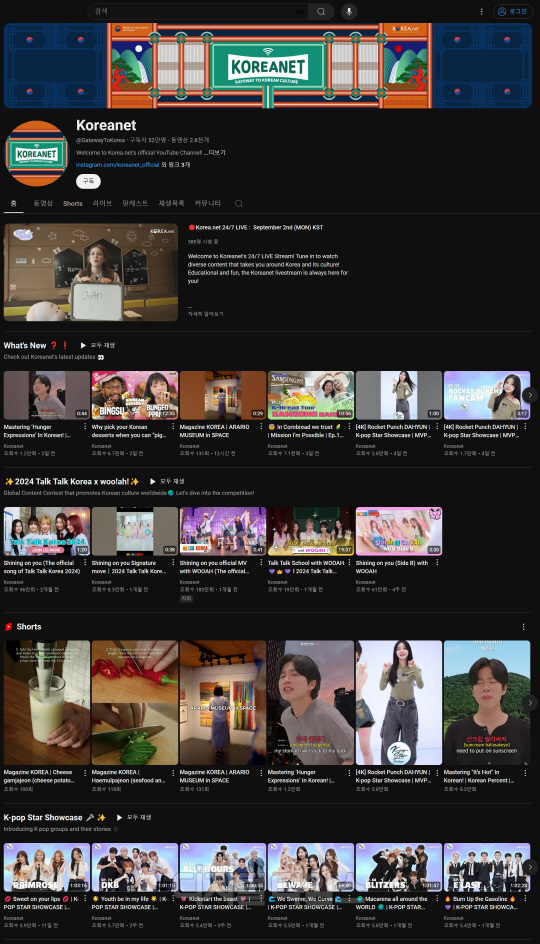540x944 pixels.
Task: Open 'need to put on sunscreen' short thumbnail
Action: [487, 703]
